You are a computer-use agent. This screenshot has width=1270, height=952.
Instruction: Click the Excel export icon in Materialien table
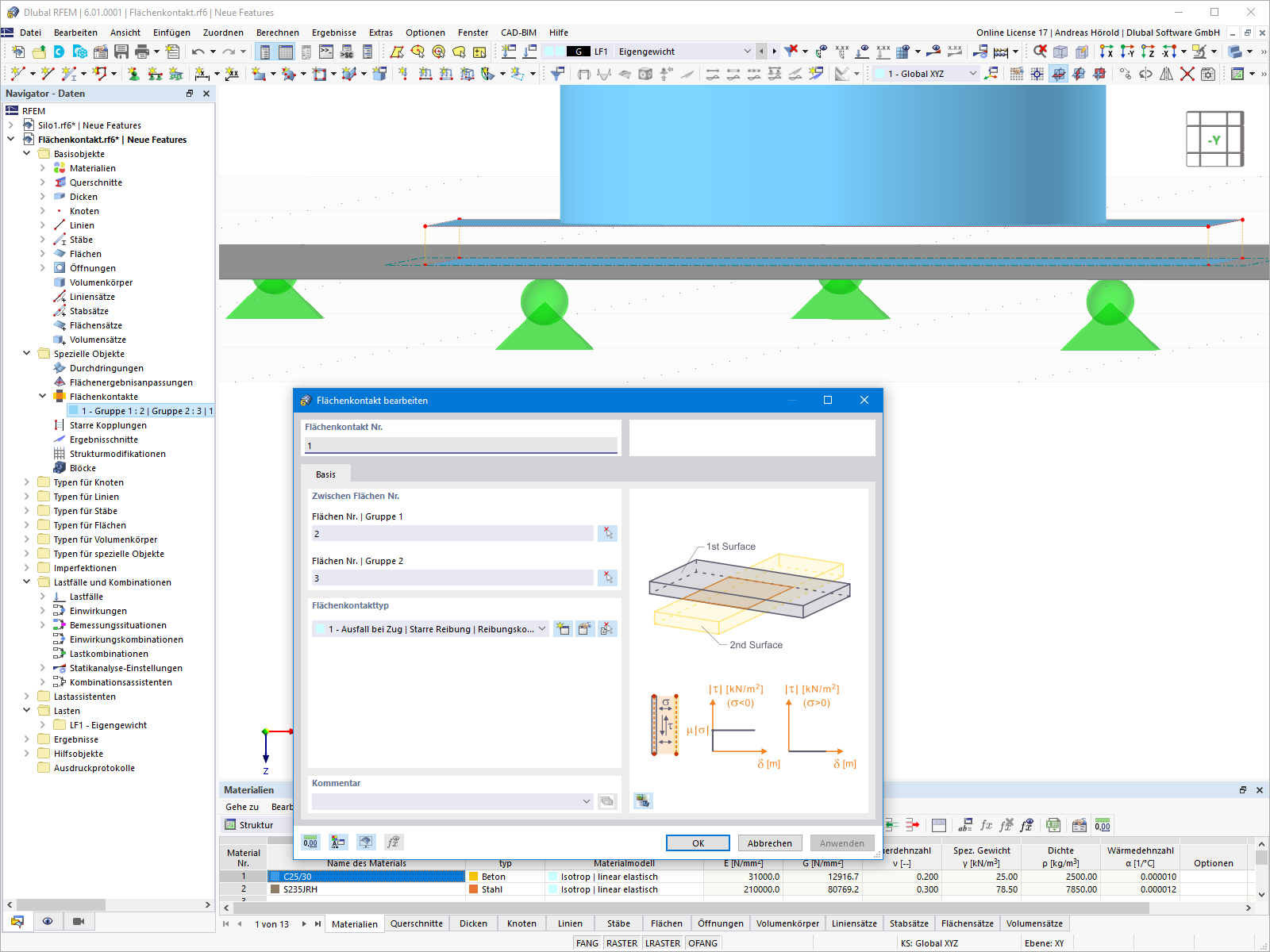[1053, 825]
